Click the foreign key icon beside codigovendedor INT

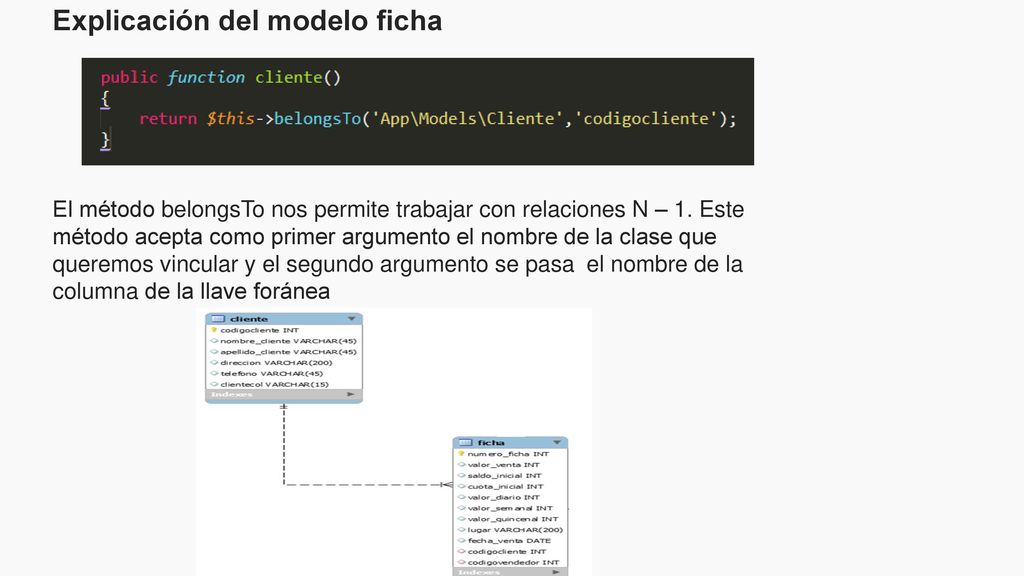(461, 562)
